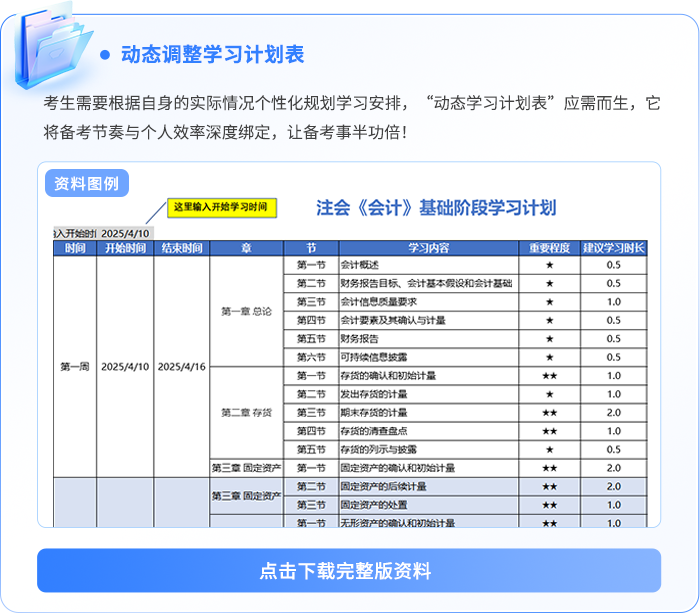700x613 pixels.
Task: Click the yellow 这里输入开始学习时间 note
Action: tap(220, 208)
